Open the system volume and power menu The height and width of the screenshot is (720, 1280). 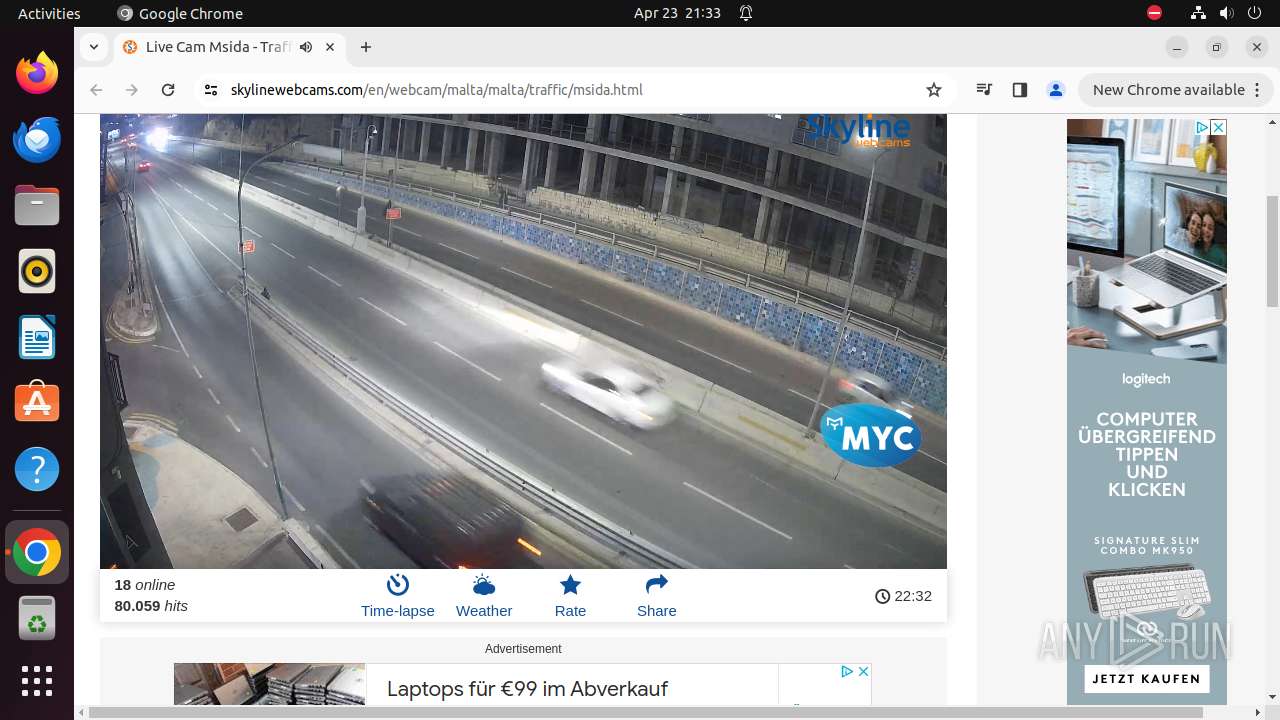pos(1240,13)
